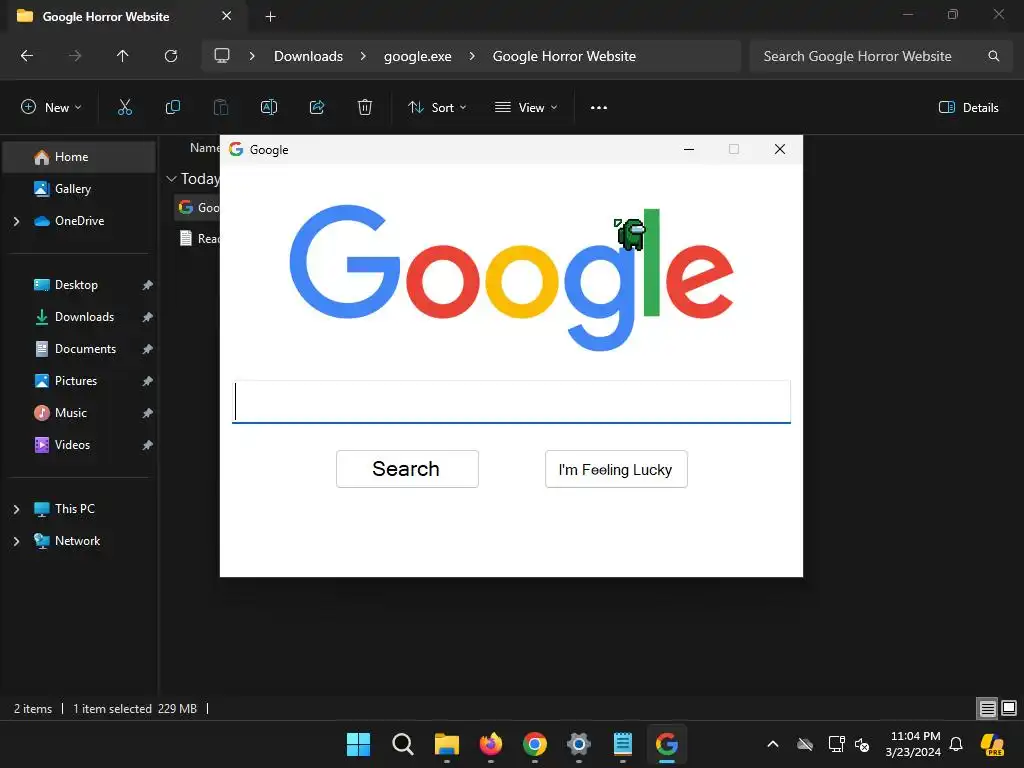Launch Firefox from the taskbar
The image size is (1024, 768).
(x=491, y=744)
